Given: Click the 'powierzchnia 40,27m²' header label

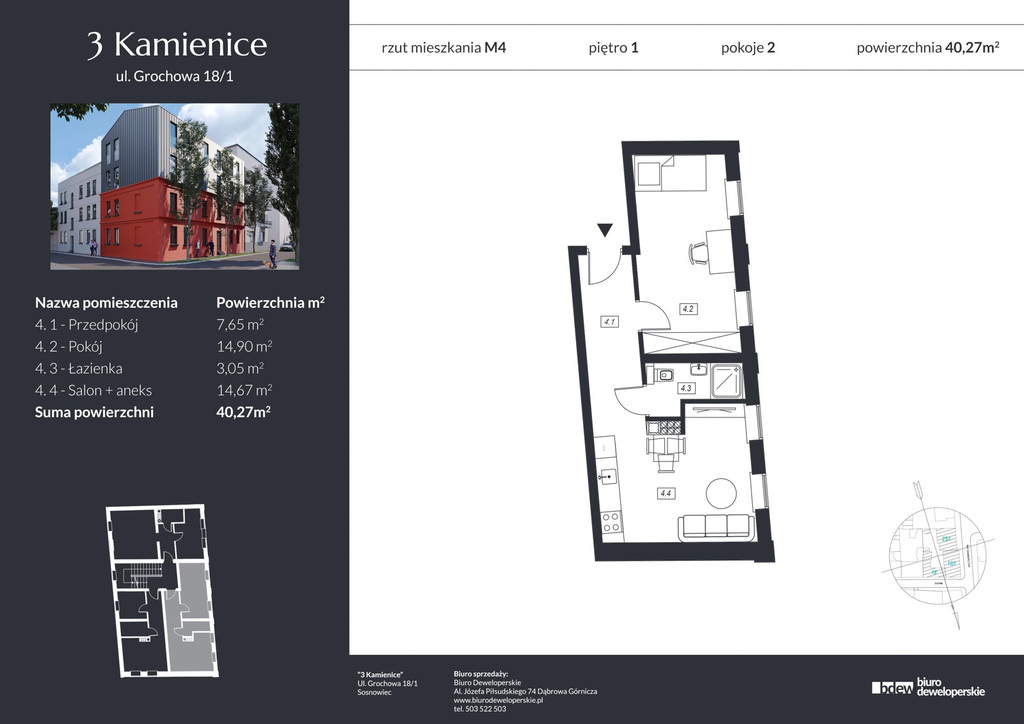Looking at the screenshot, I should (x=928, y=47).
